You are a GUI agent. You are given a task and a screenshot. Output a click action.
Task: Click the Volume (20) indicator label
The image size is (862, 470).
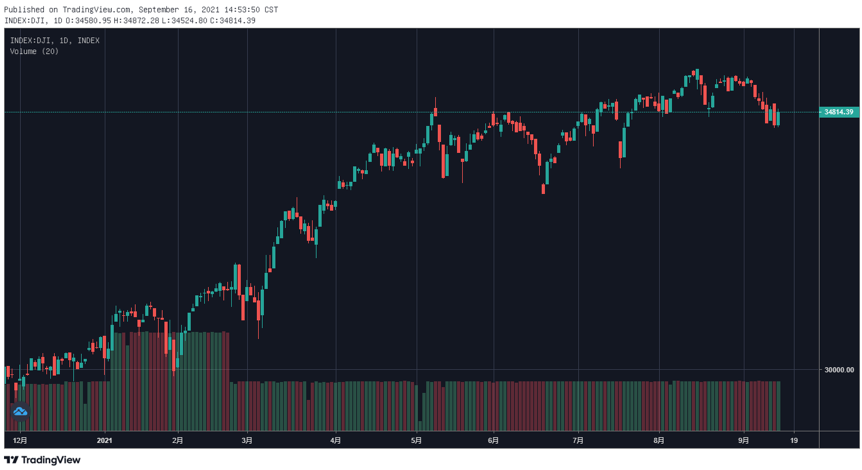(x=34, y=51)
